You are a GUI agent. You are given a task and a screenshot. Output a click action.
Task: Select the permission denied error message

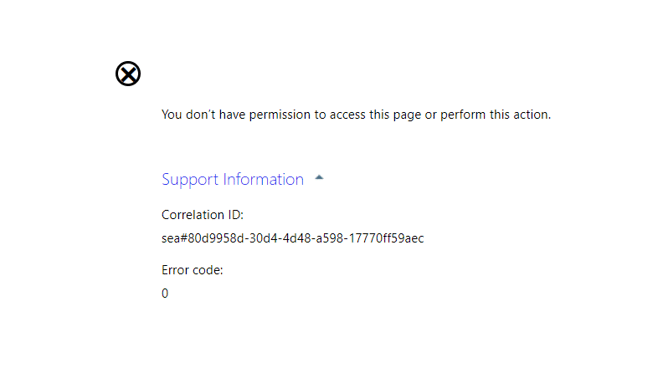356,115
